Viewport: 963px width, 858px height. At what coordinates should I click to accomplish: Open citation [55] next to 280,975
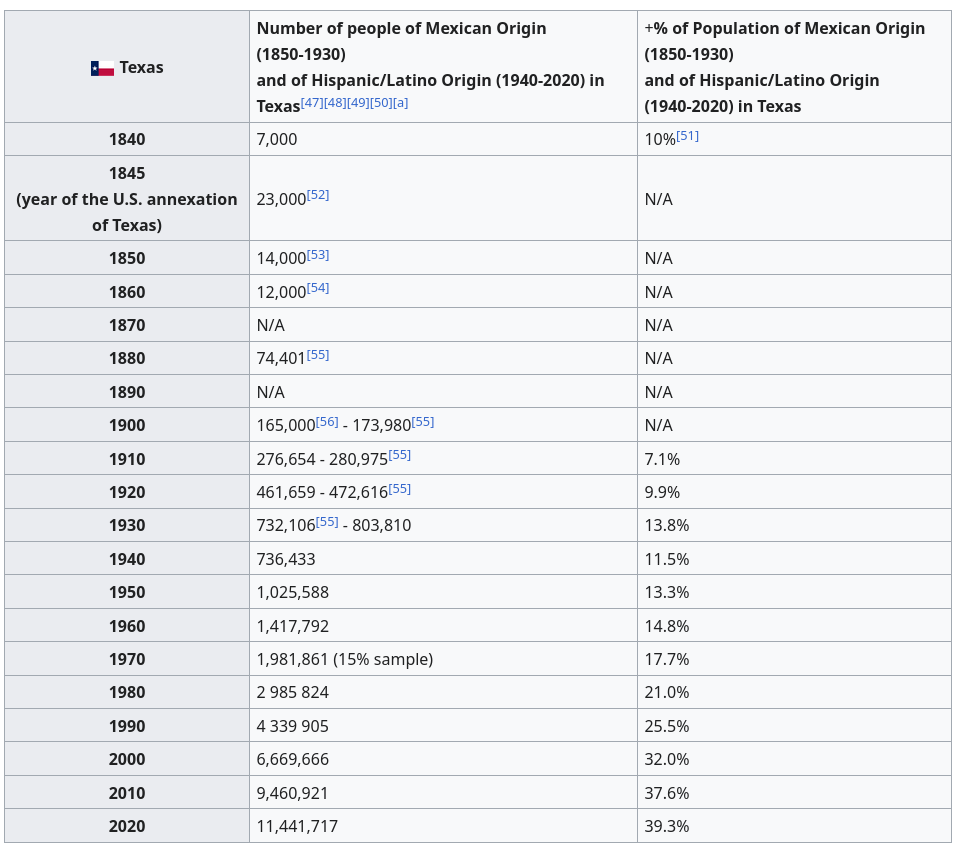tap(400, 455)
